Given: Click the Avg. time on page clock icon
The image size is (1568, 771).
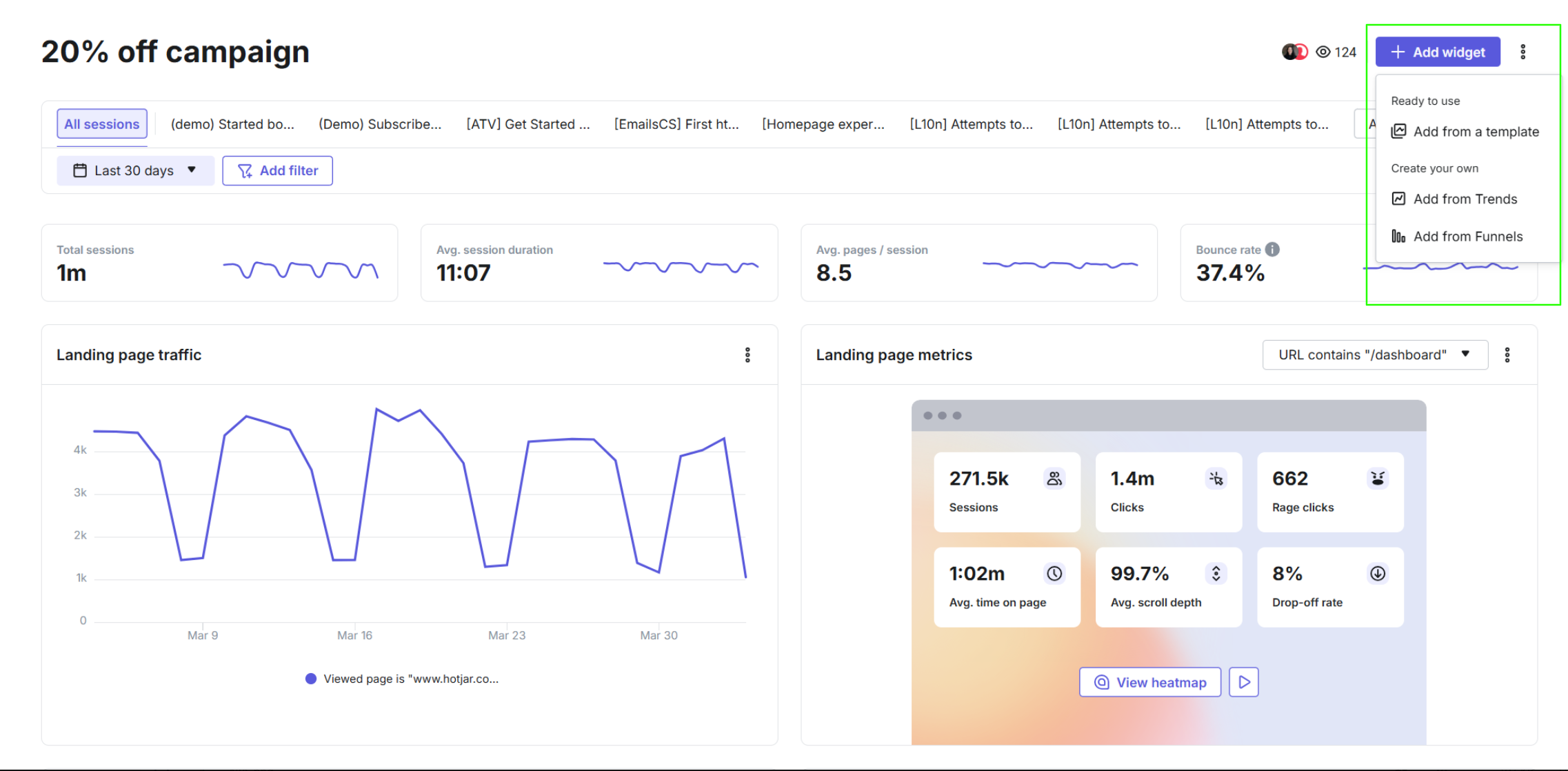Looking at the screenshot, I should click(1054, 574).
